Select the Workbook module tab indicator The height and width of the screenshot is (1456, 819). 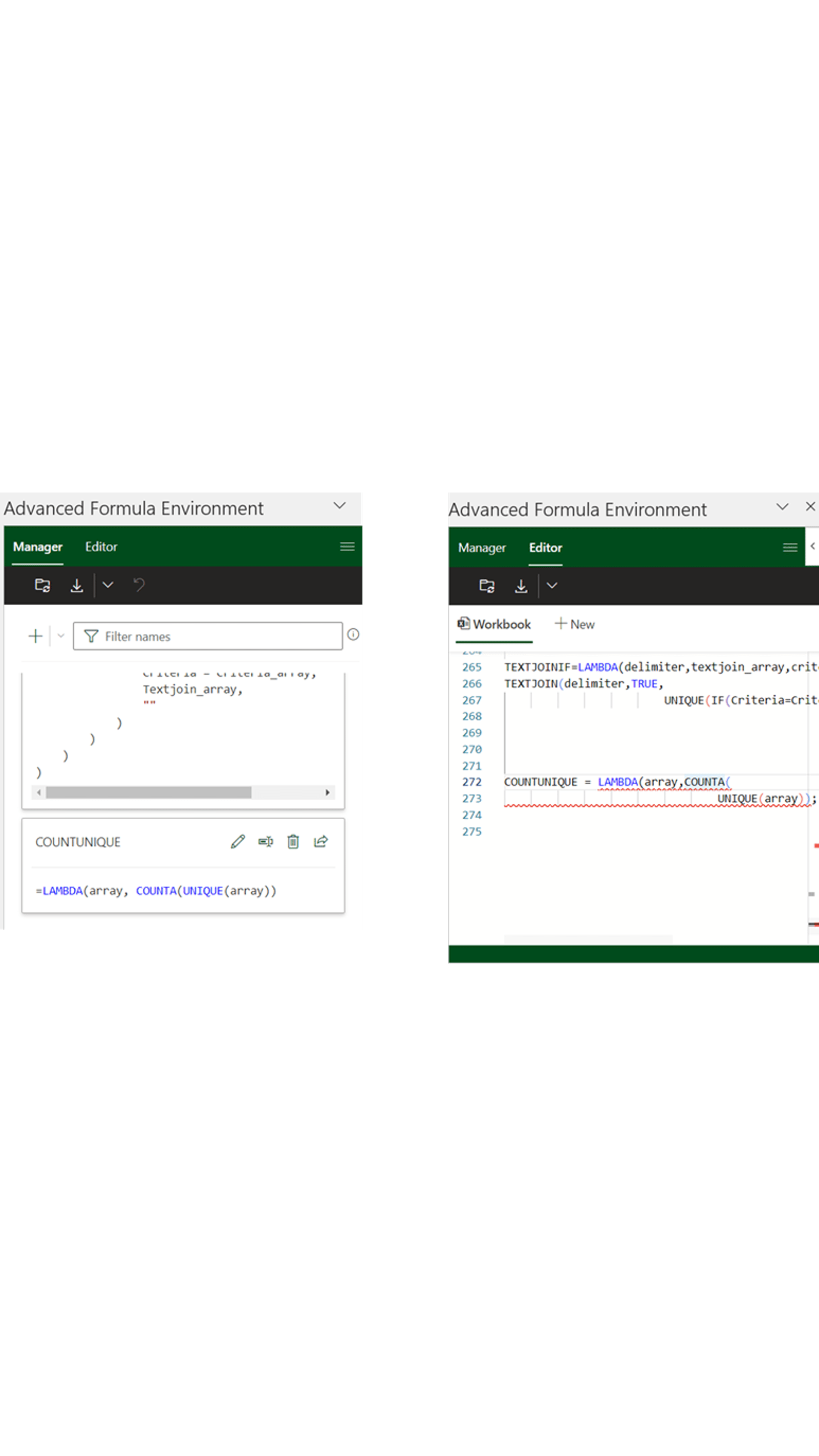(x=493, y=624)
